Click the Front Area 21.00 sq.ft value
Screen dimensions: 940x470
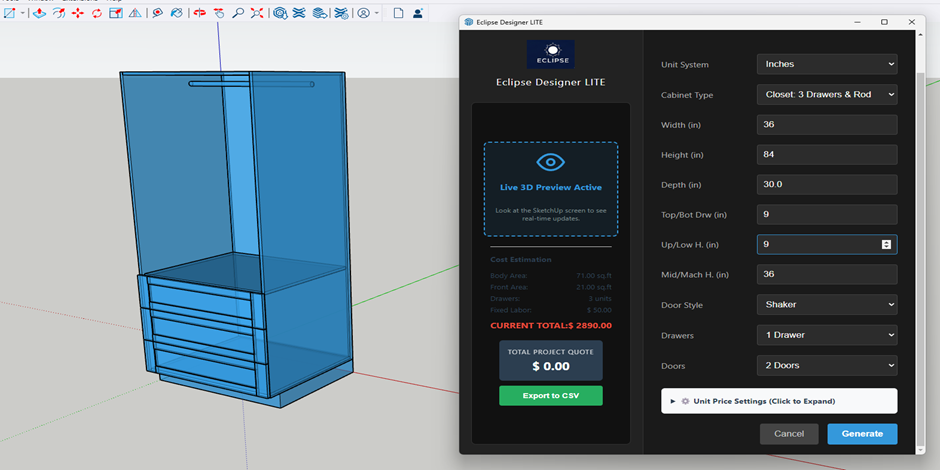593,287
